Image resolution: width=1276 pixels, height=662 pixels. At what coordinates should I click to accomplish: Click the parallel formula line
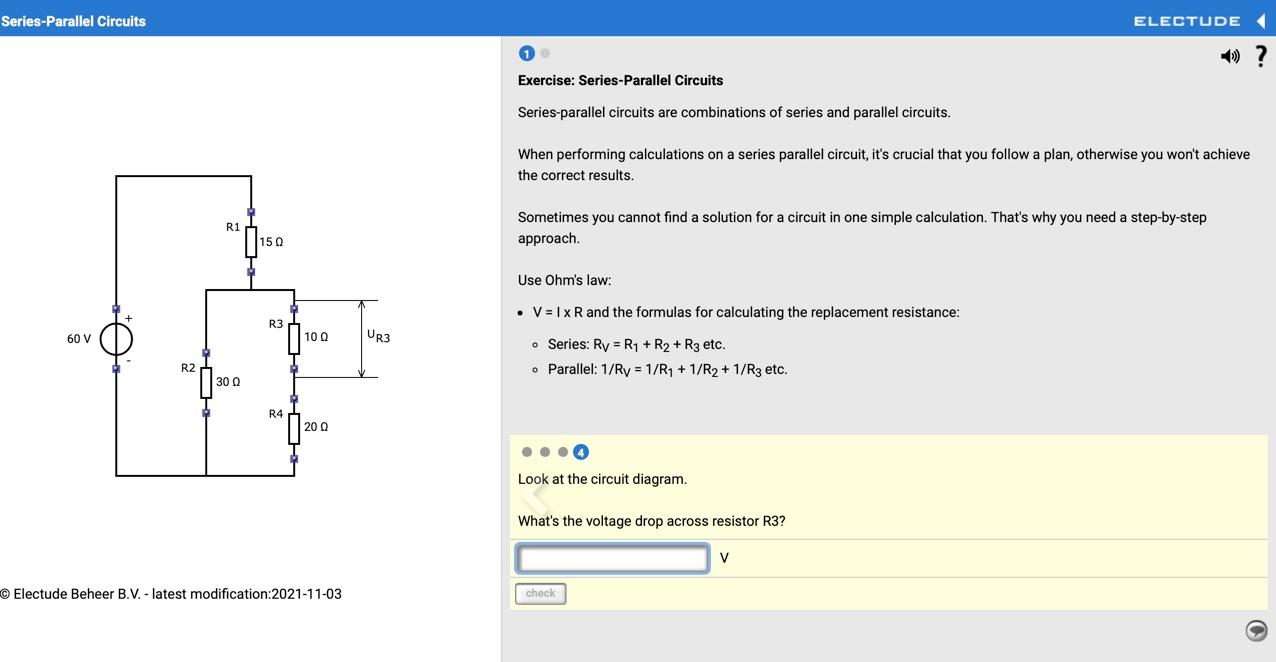point(667,370)
